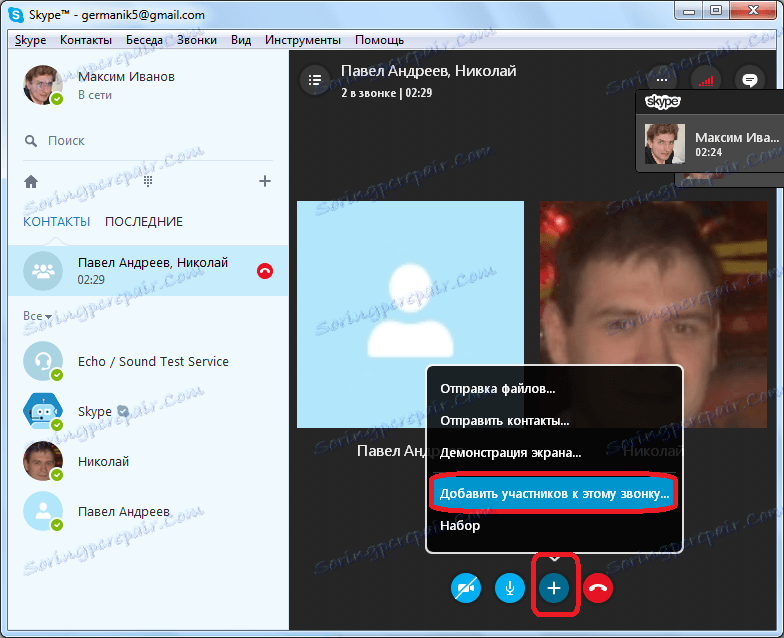Open the Звонки menu

[x=196, y=40]
